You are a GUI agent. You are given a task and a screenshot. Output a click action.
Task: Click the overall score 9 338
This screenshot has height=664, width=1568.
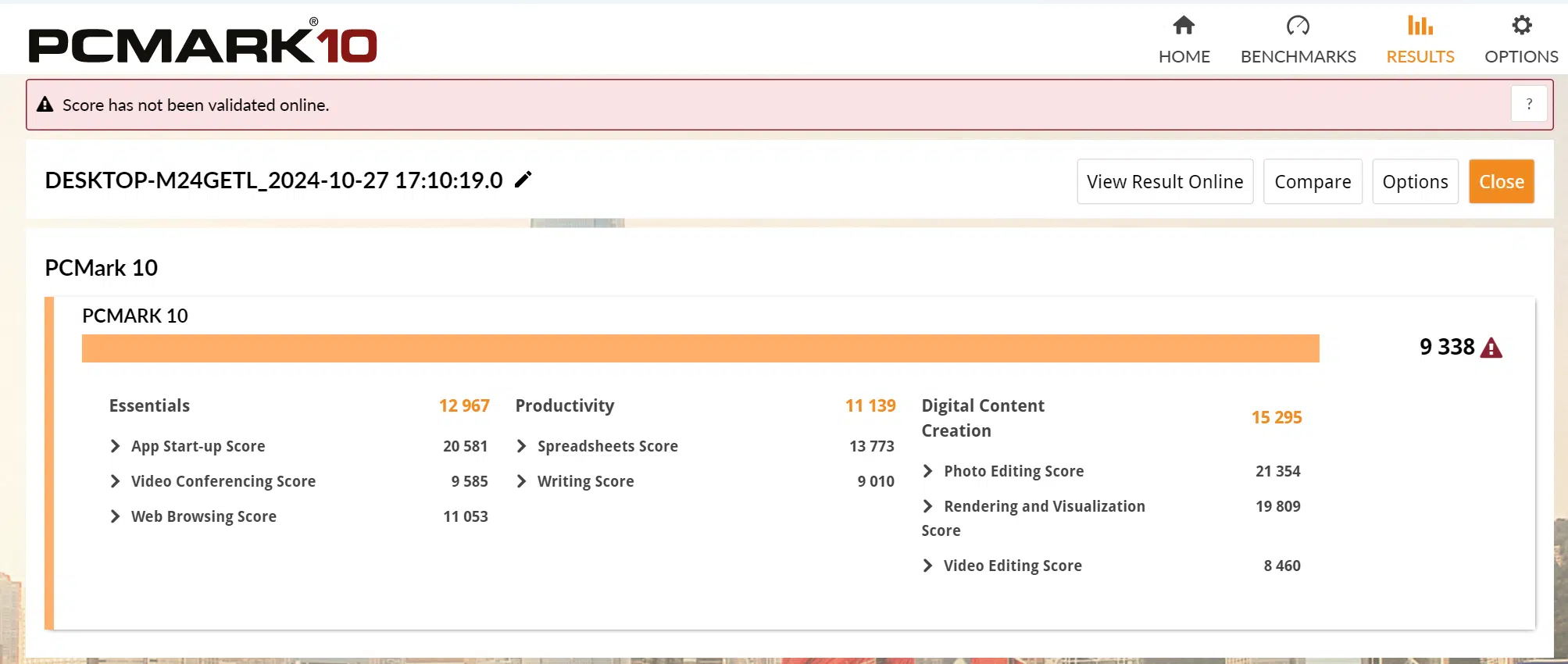click(x=1447, y=347)
